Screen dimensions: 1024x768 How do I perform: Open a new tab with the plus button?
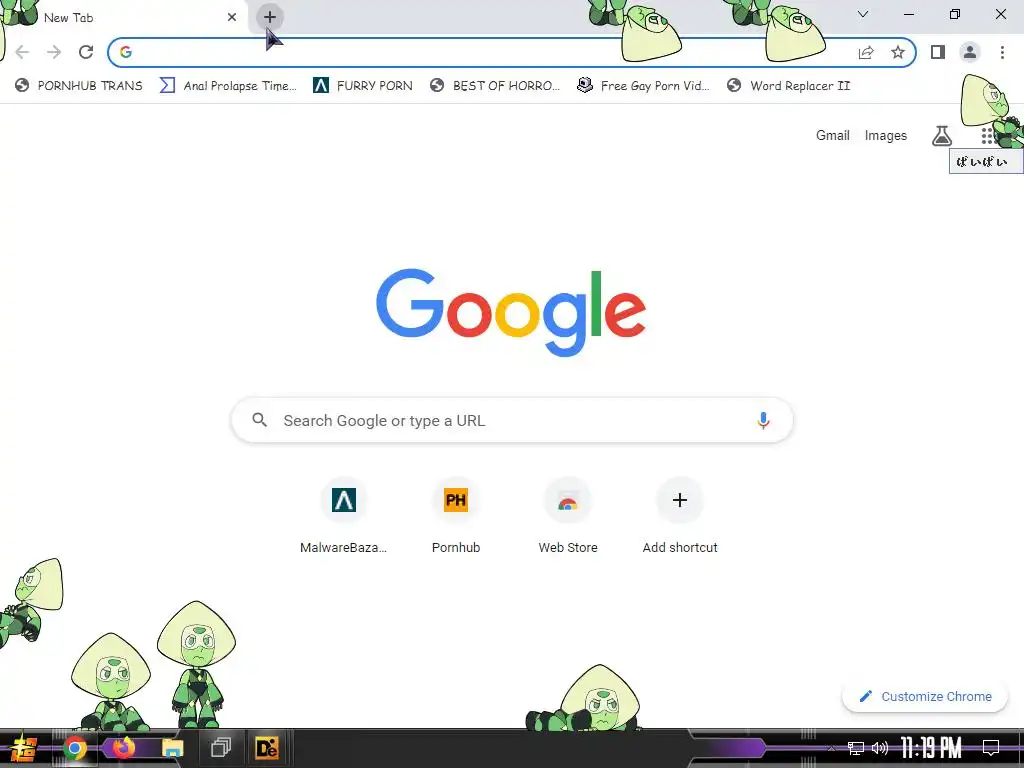[x=270, y=17]
